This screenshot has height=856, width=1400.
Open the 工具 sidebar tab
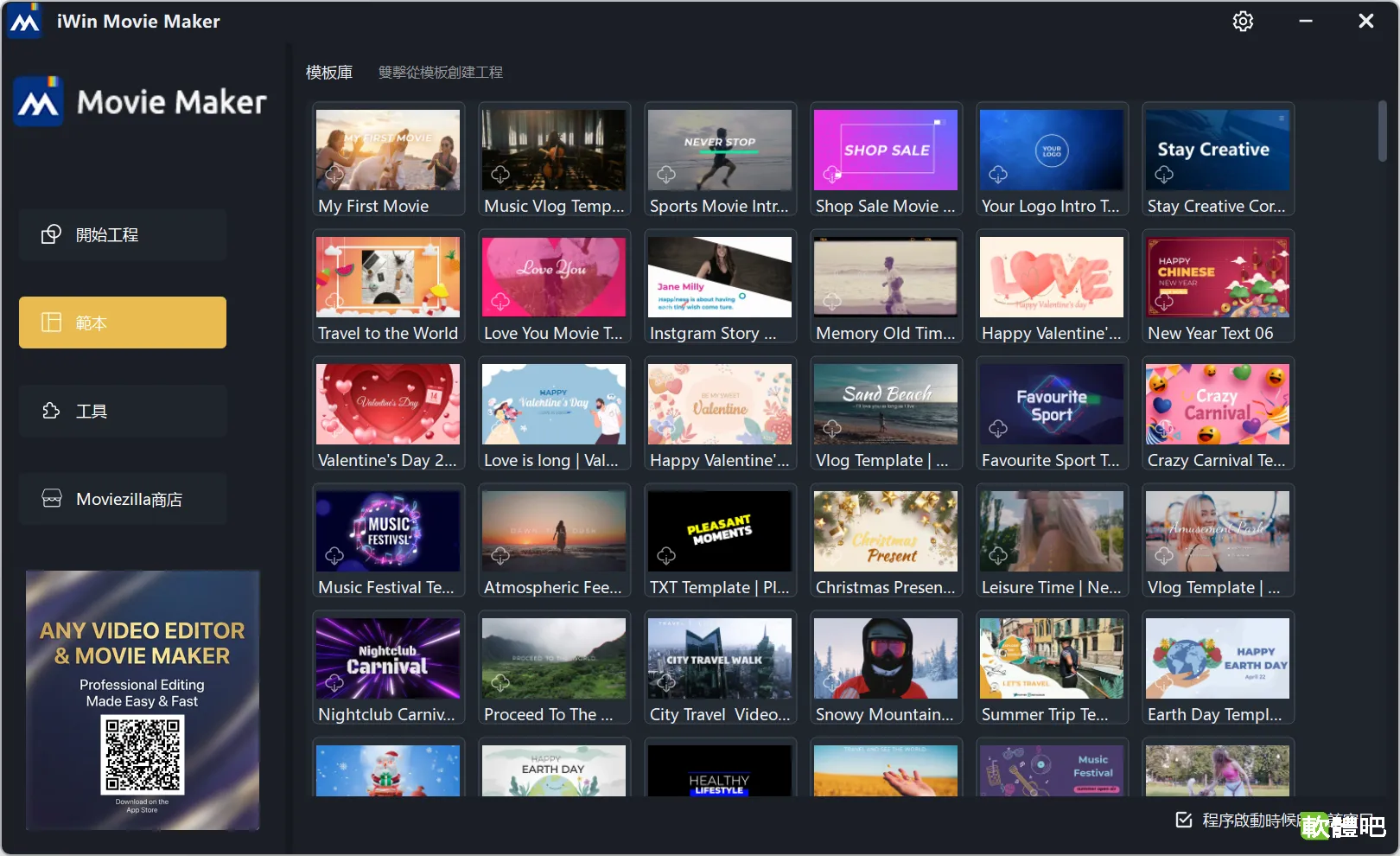[123, 411]
